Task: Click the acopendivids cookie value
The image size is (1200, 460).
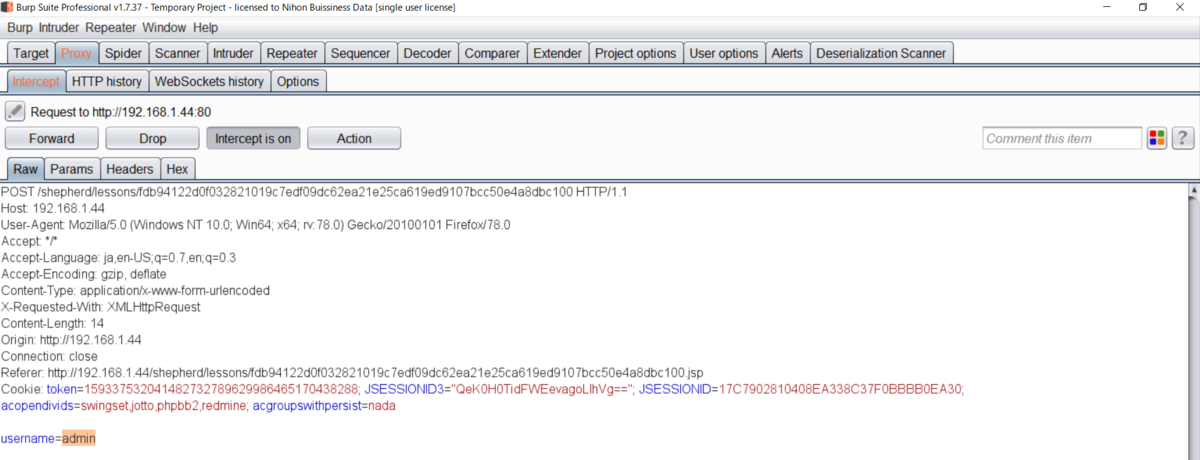Action: tap(161, 405)
